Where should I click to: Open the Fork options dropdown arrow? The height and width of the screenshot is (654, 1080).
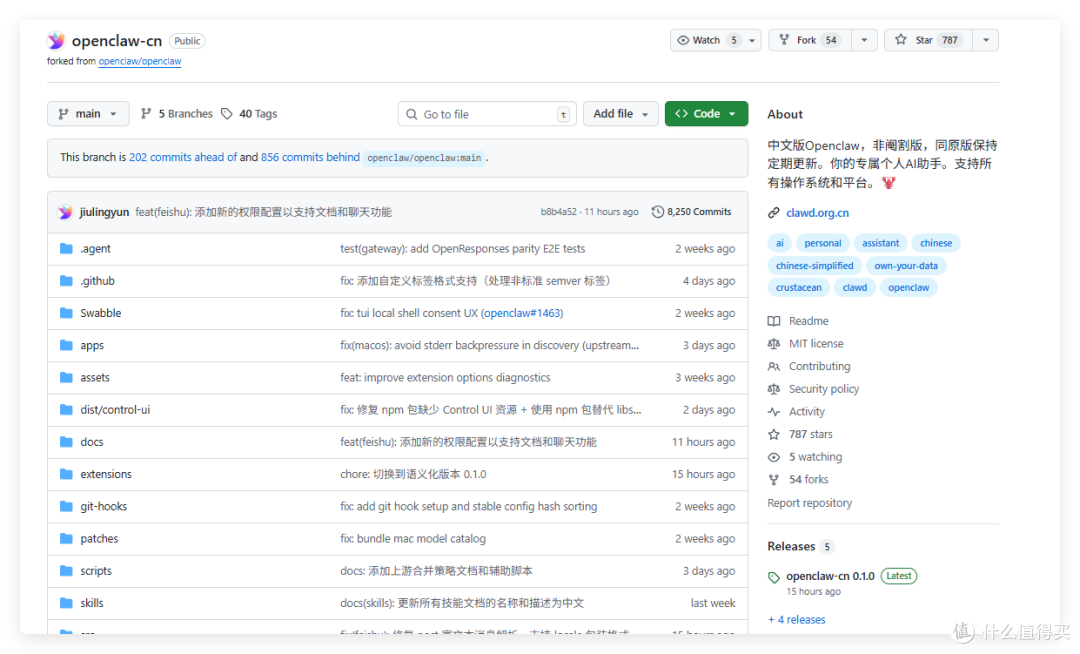coord(864,41)
